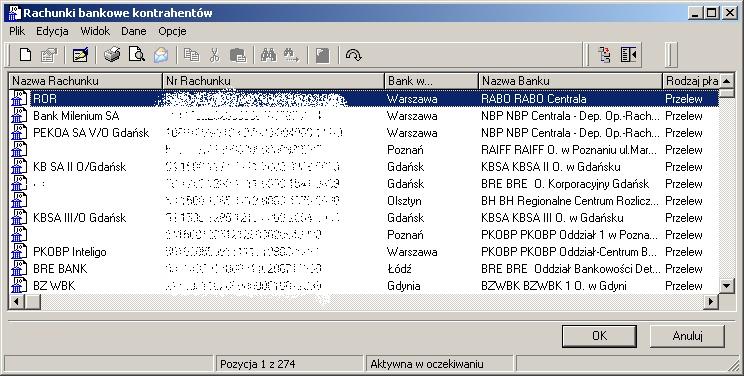Click the Copy toolbar icon
The width and height of the screenshot is (744, 376).
point(191,55)
